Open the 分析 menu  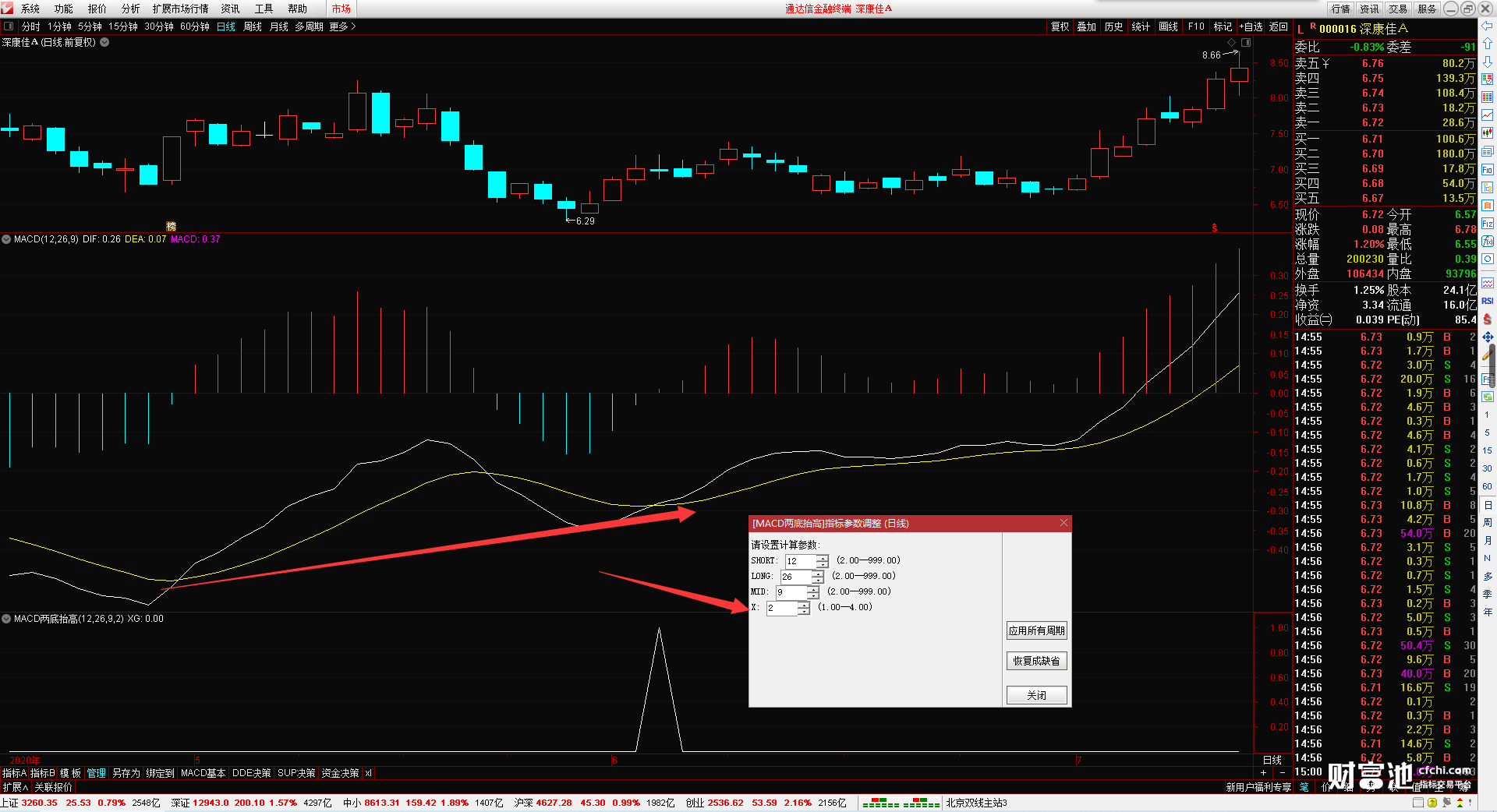pos(131,9)
